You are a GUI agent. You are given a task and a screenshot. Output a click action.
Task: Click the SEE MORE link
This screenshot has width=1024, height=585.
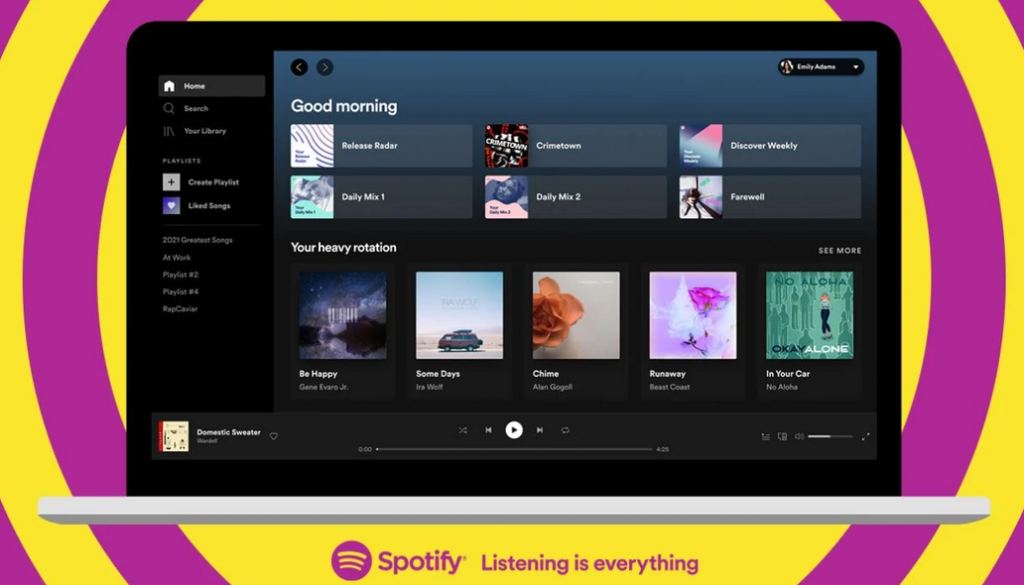coord(839,251)
